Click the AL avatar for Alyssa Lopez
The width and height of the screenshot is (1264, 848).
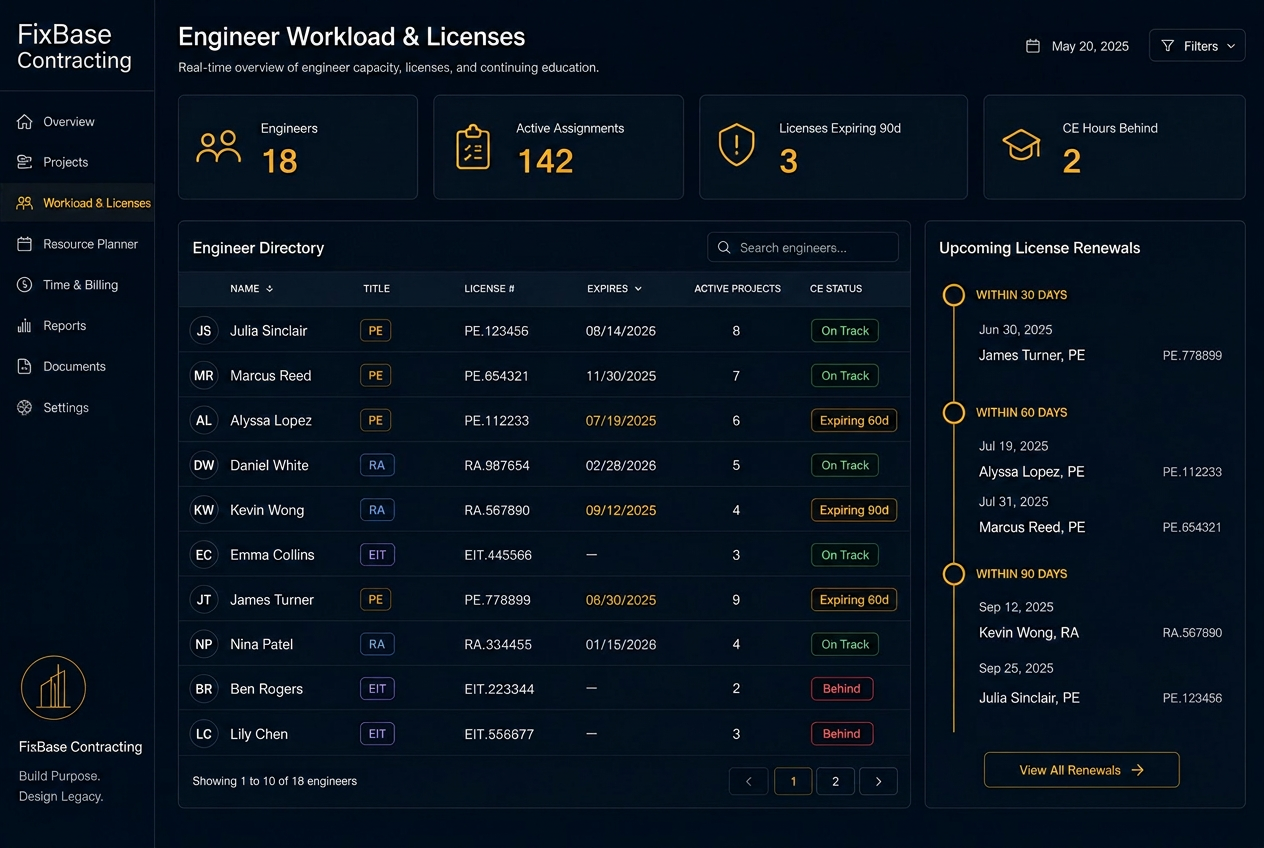204,420
